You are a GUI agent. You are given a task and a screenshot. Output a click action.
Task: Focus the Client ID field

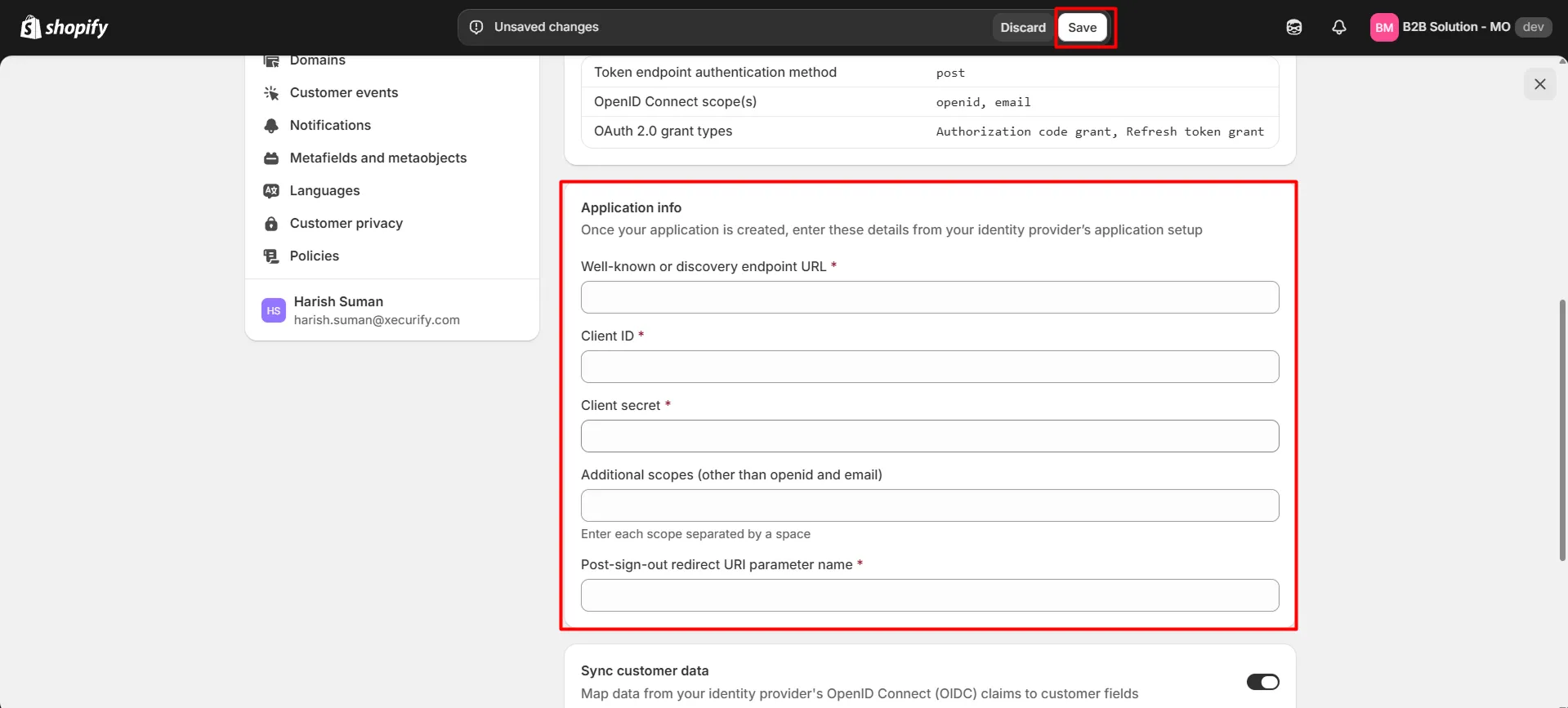(930, 367)
